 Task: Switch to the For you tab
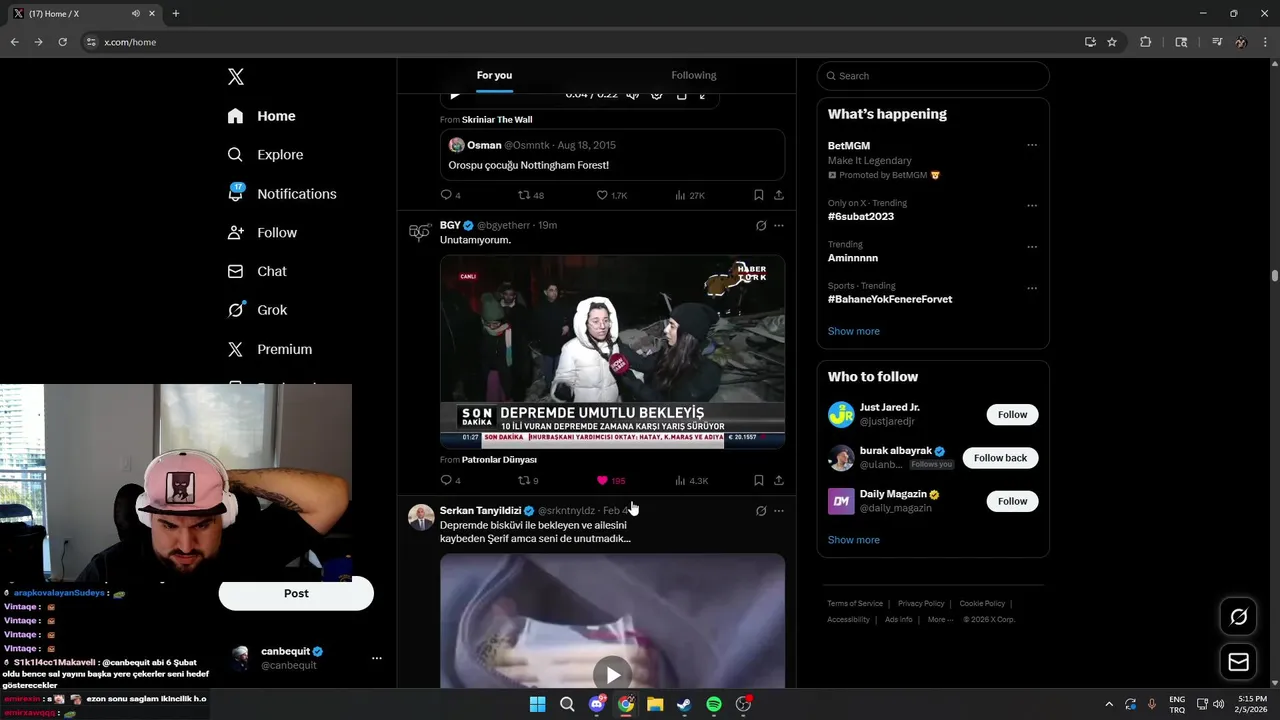tap(494, 75)
